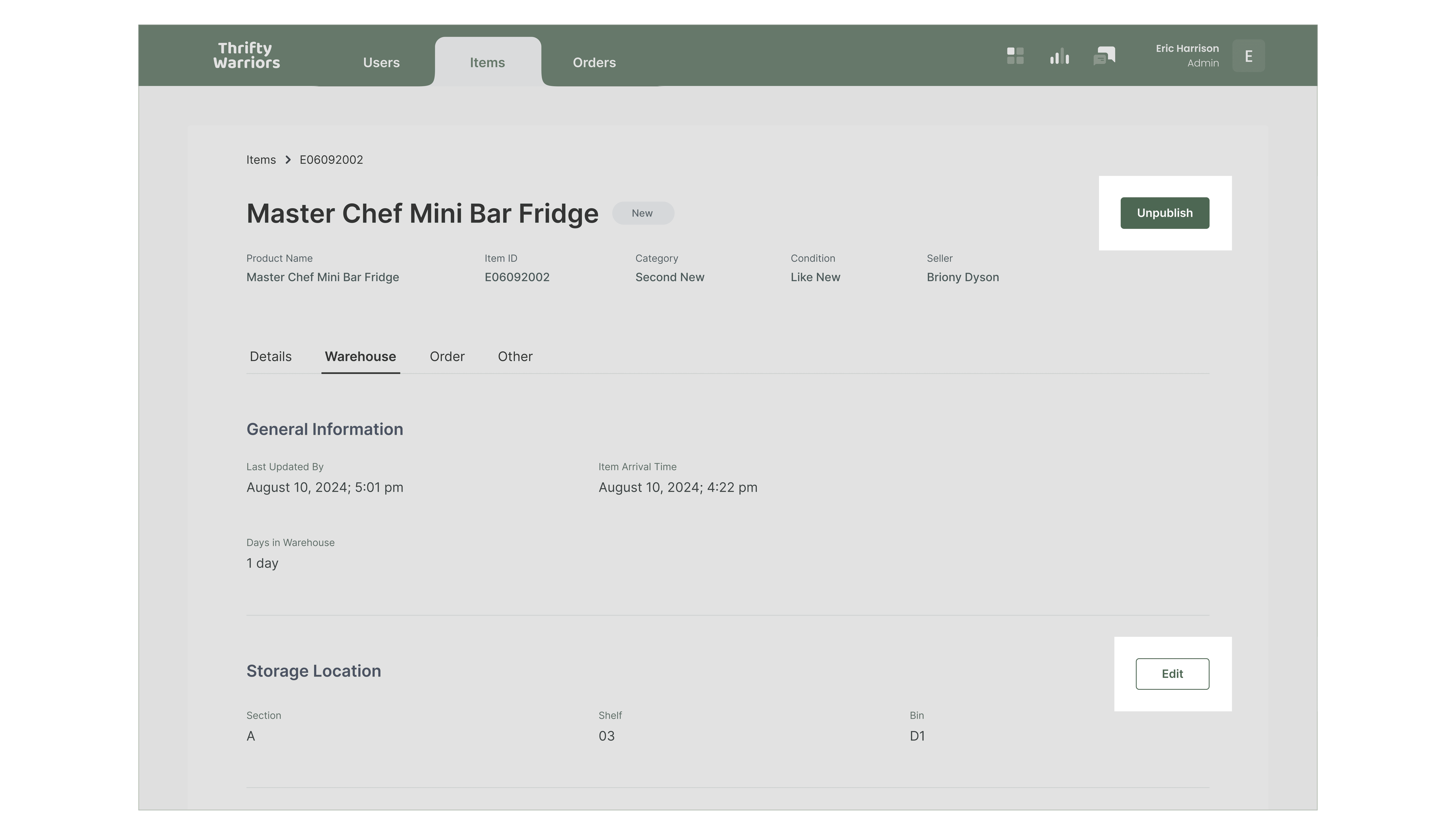This screenshot has width=1456, height=835.
Task: Click the General Information heading
Action: (325, 430)
